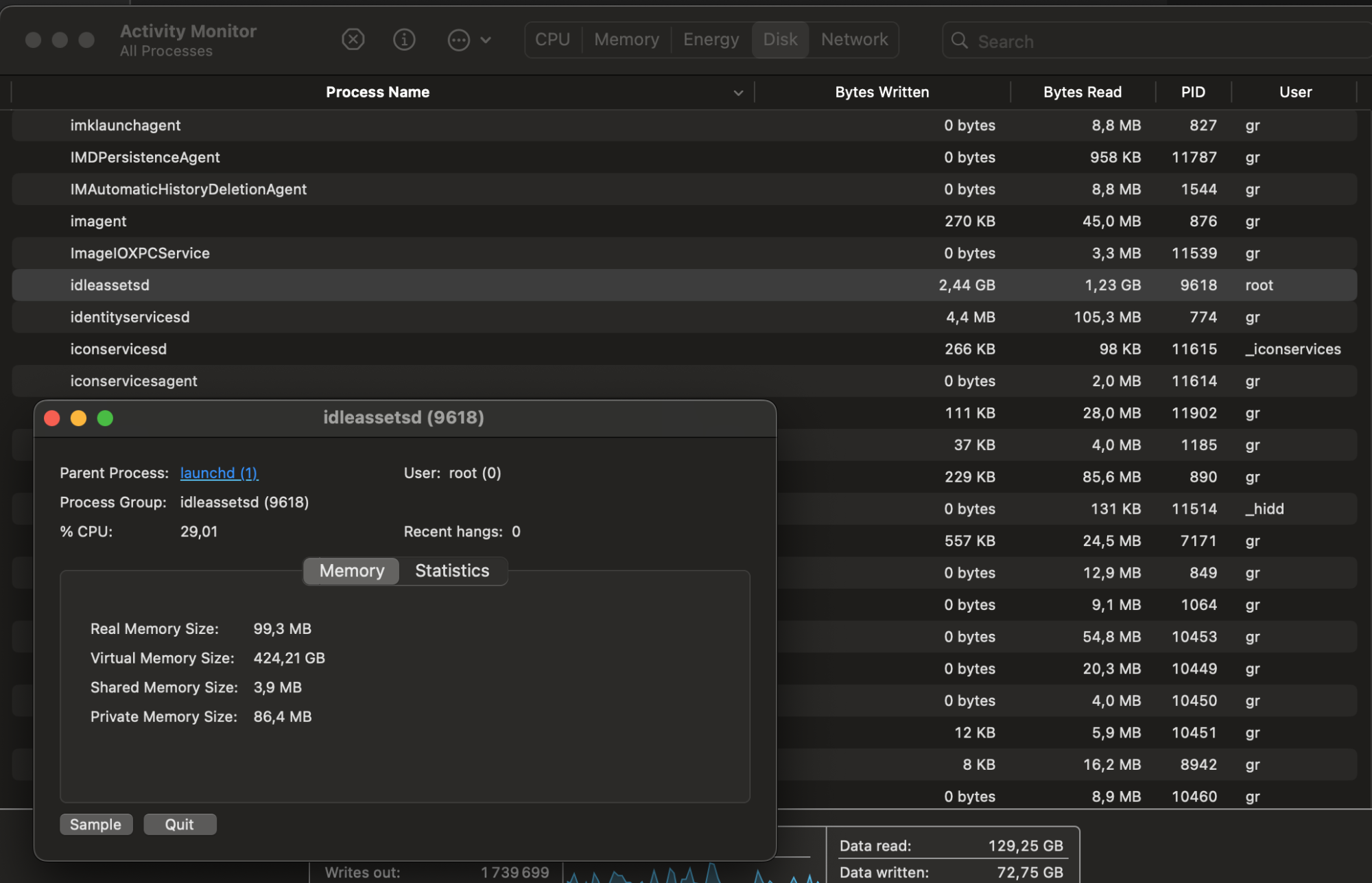The height and width of the screenshot is (883, 1372).
Task: Select the imklaunchagent process row
Action: (x=684, y=126)
